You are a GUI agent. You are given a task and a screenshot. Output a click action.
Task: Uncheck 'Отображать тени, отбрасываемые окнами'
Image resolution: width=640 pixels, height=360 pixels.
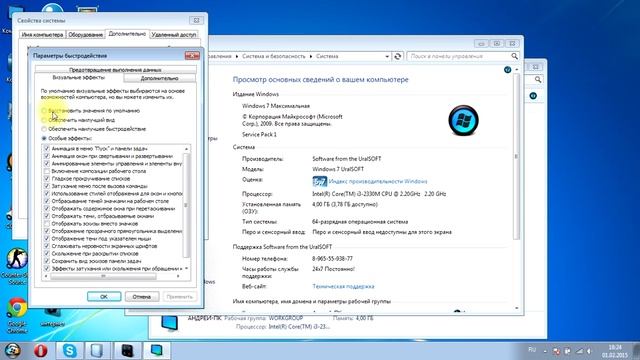coord(47,216)
